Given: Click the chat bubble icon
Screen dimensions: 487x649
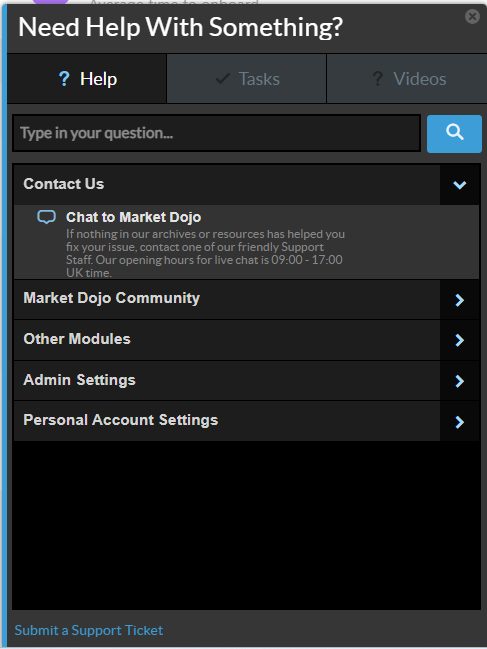Looking at the screenshot, I should pos(46,217).
